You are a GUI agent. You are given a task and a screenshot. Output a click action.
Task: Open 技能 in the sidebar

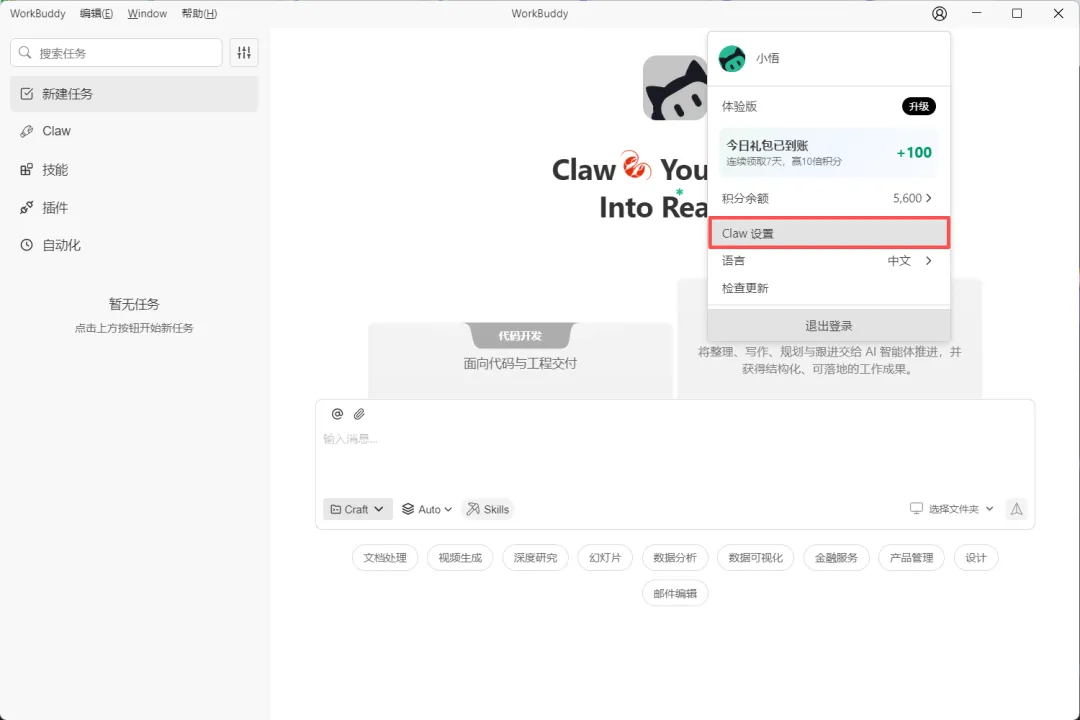pos(134,169)
